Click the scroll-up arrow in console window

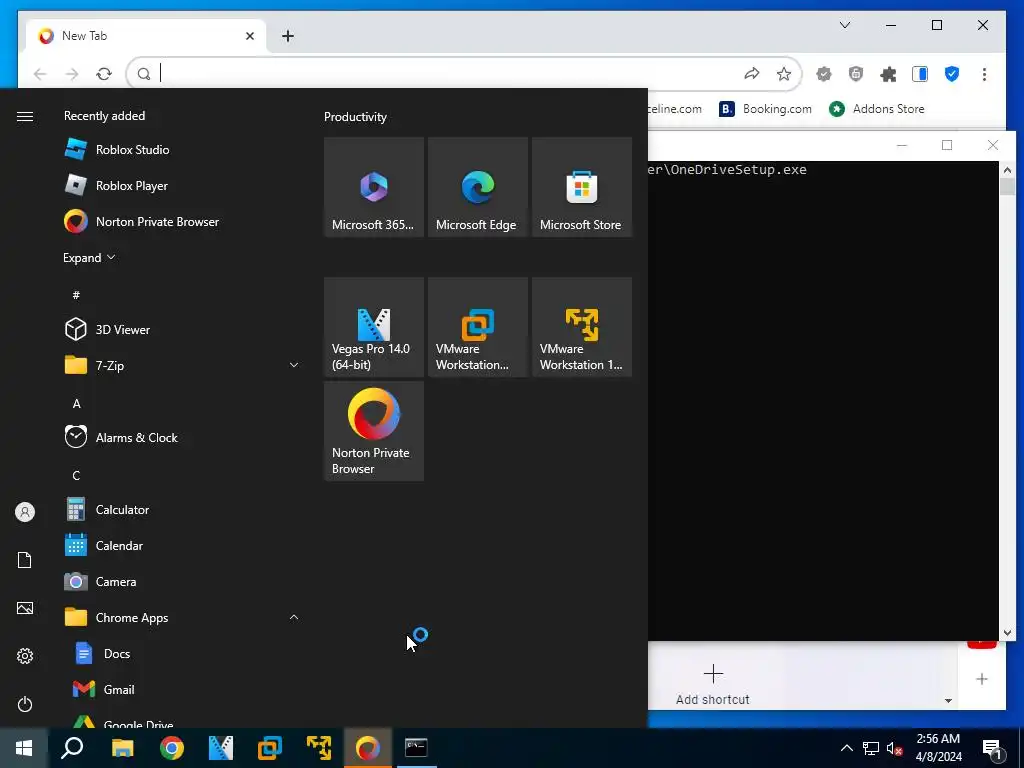click(x=1007, y=170)
